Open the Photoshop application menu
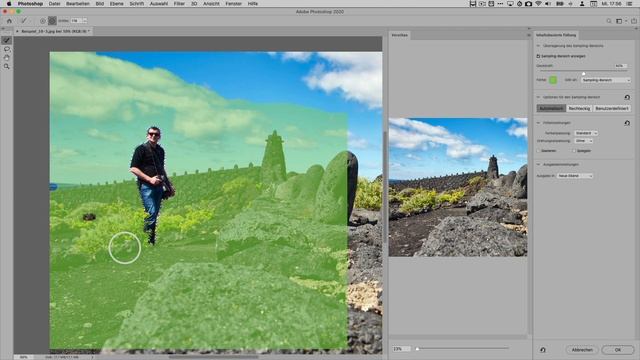Screen dimensions: 640x360 30,4
